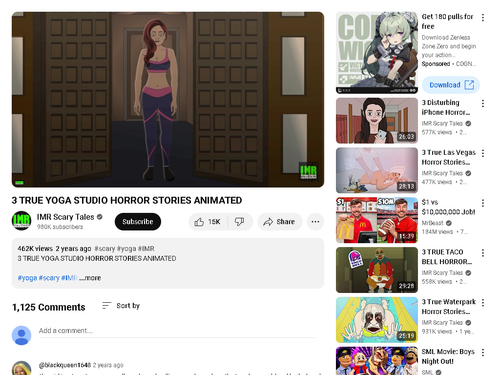Viewport: 500px width, 375px height.
Task: Dislike the video with thumbs down icon
Action: [x=240, y=222]
